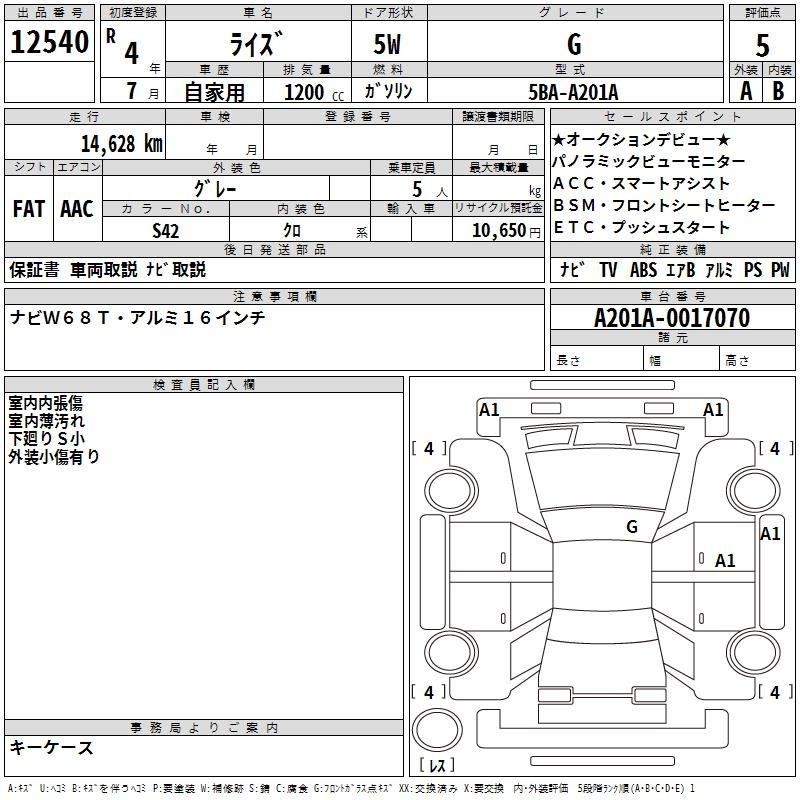Click the [レス] spare tire marker

click(x=436, y=767)
